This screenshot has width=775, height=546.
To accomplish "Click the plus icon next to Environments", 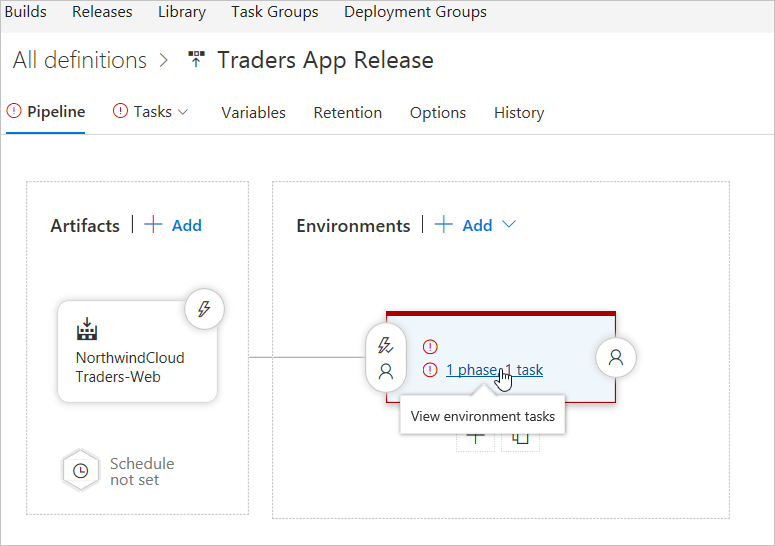I will point(444,224).
